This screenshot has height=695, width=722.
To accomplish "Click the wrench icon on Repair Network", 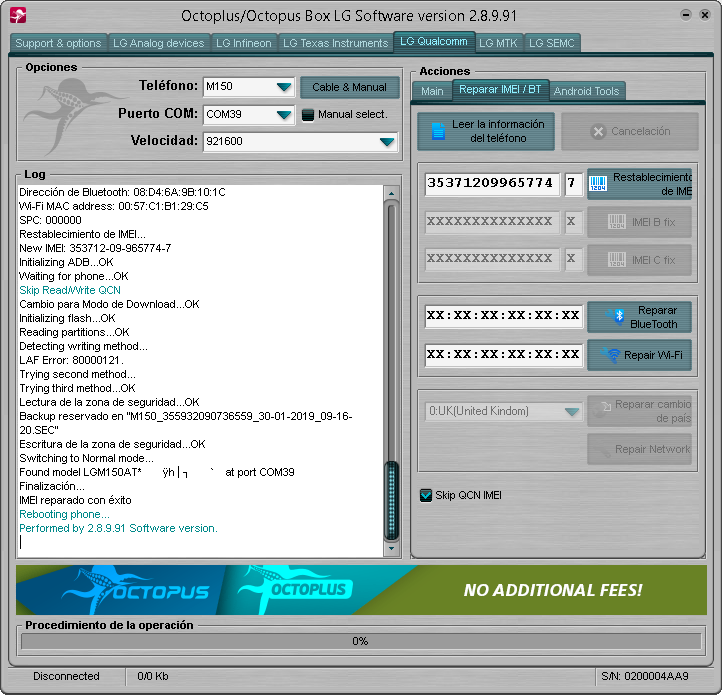I will pos(601,450).
